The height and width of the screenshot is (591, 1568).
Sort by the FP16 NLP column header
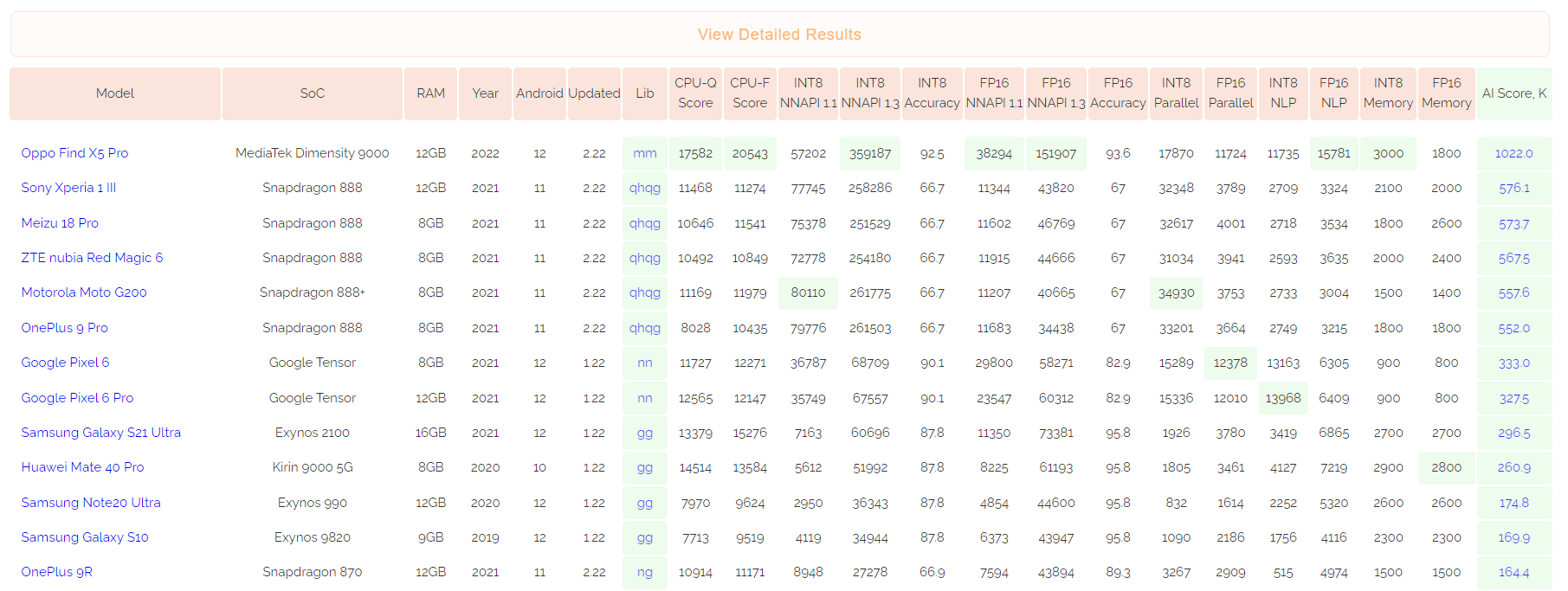(1334, 93)
